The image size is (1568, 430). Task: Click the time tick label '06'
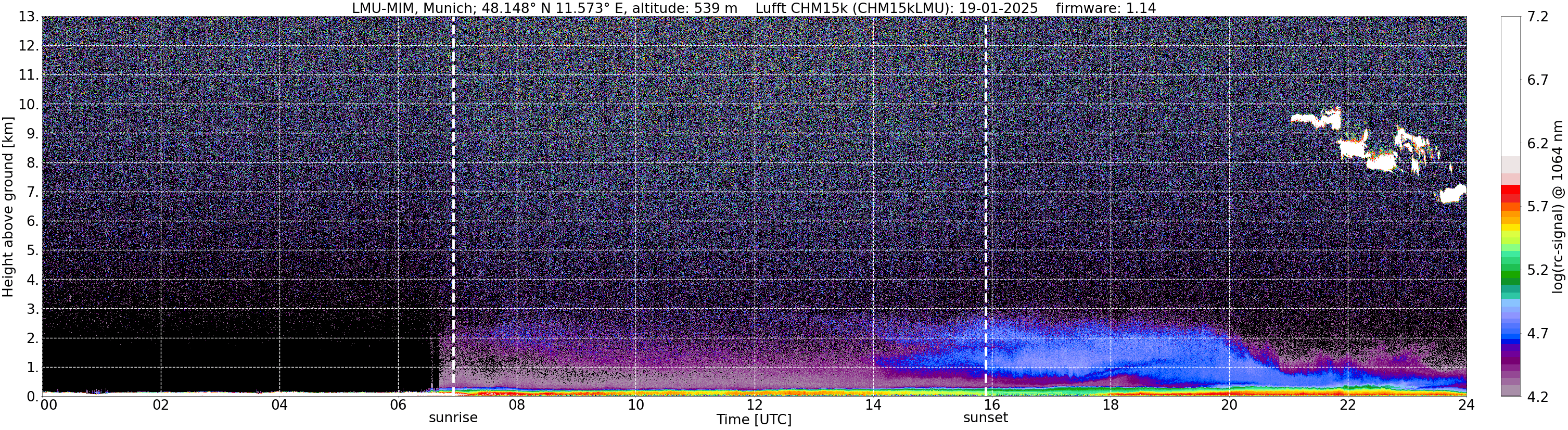[398, 405]
